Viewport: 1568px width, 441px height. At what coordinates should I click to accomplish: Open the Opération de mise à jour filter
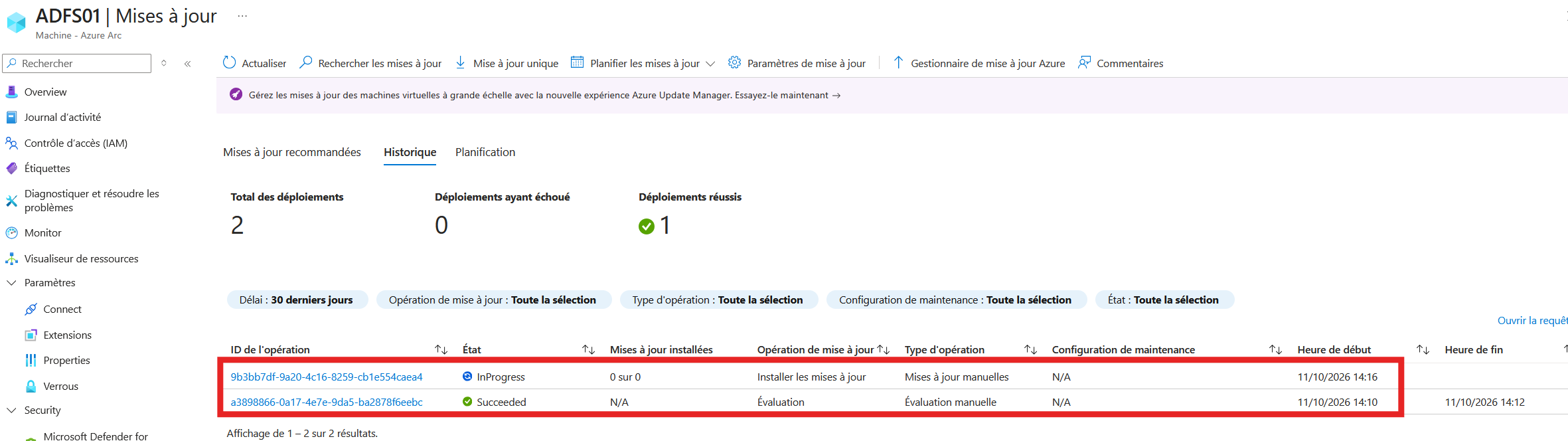pos(493,300)
